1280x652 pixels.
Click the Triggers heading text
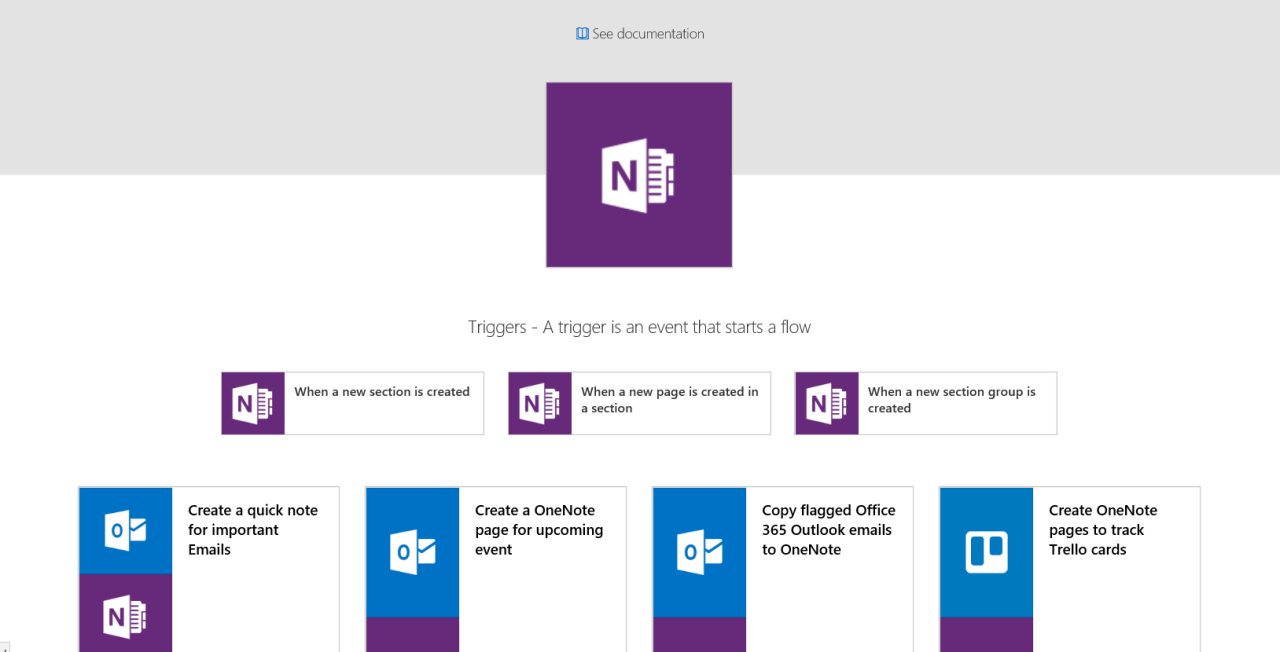(x=639, y=327)
